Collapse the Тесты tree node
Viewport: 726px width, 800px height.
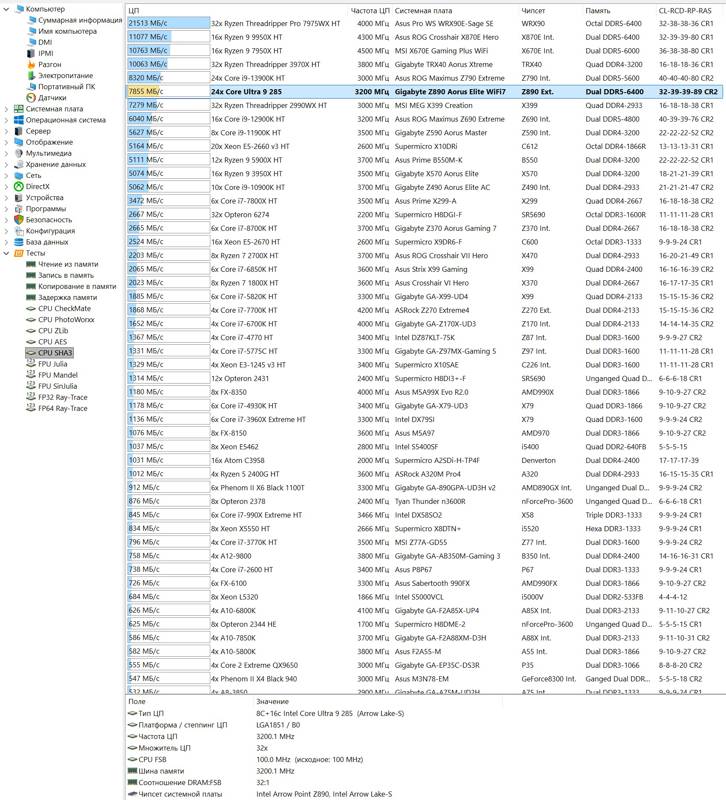tap(6, 253)
